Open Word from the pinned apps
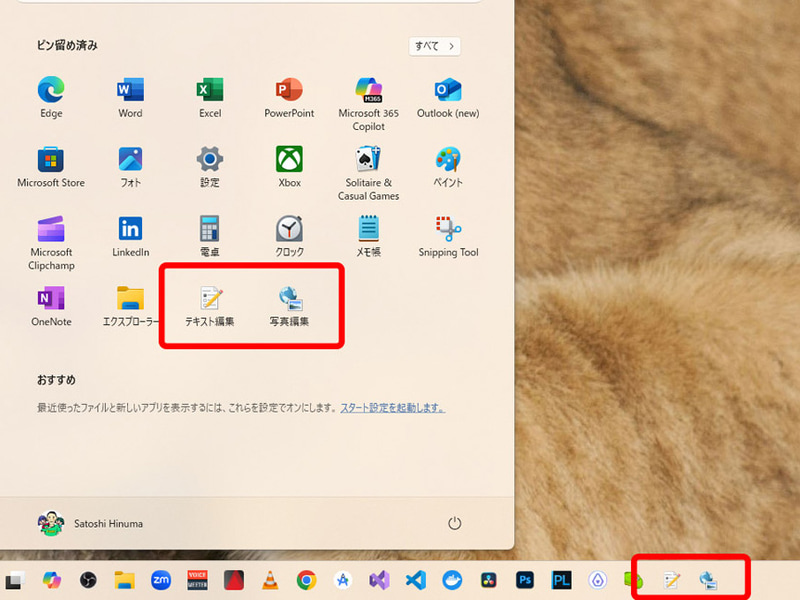 click(x=128, y=89)
